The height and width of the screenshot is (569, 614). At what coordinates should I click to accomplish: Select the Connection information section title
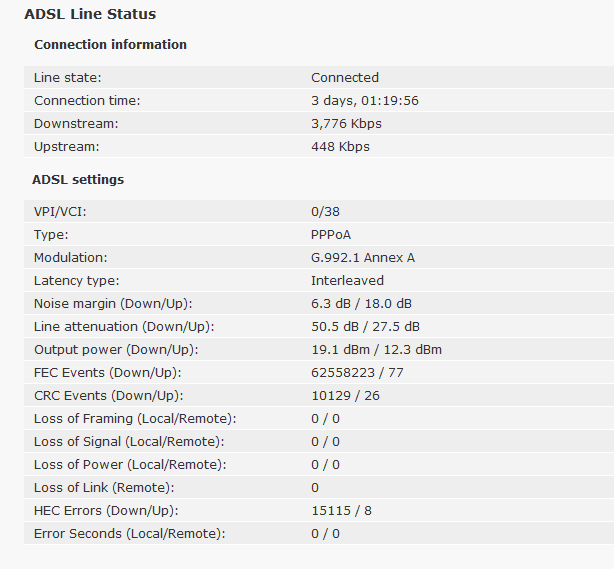(110, 45)
